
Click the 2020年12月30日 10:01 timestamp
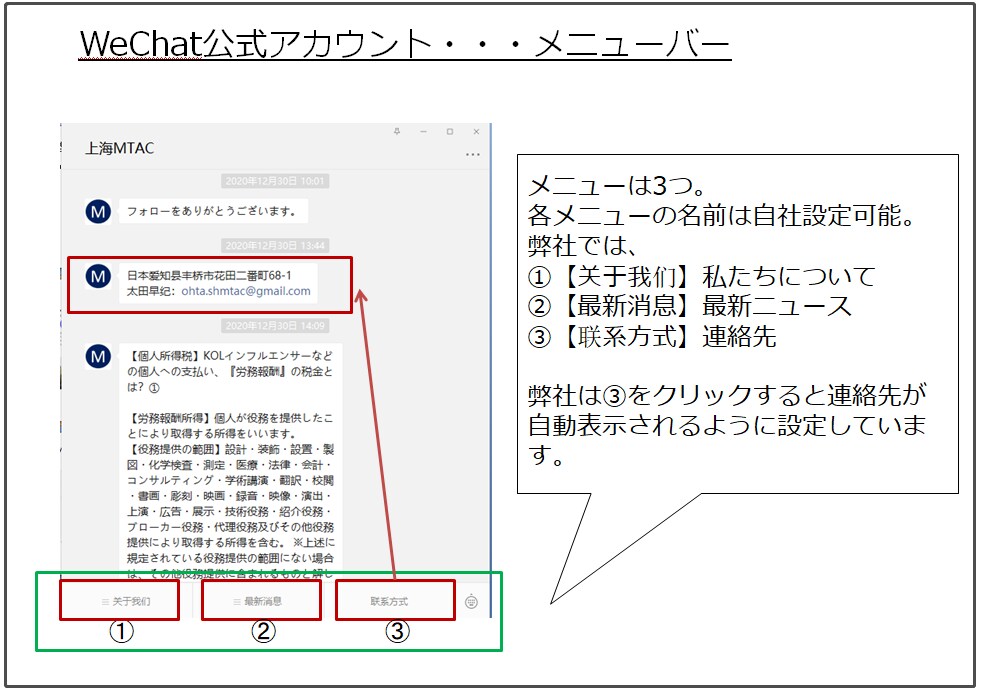point(275,181)
